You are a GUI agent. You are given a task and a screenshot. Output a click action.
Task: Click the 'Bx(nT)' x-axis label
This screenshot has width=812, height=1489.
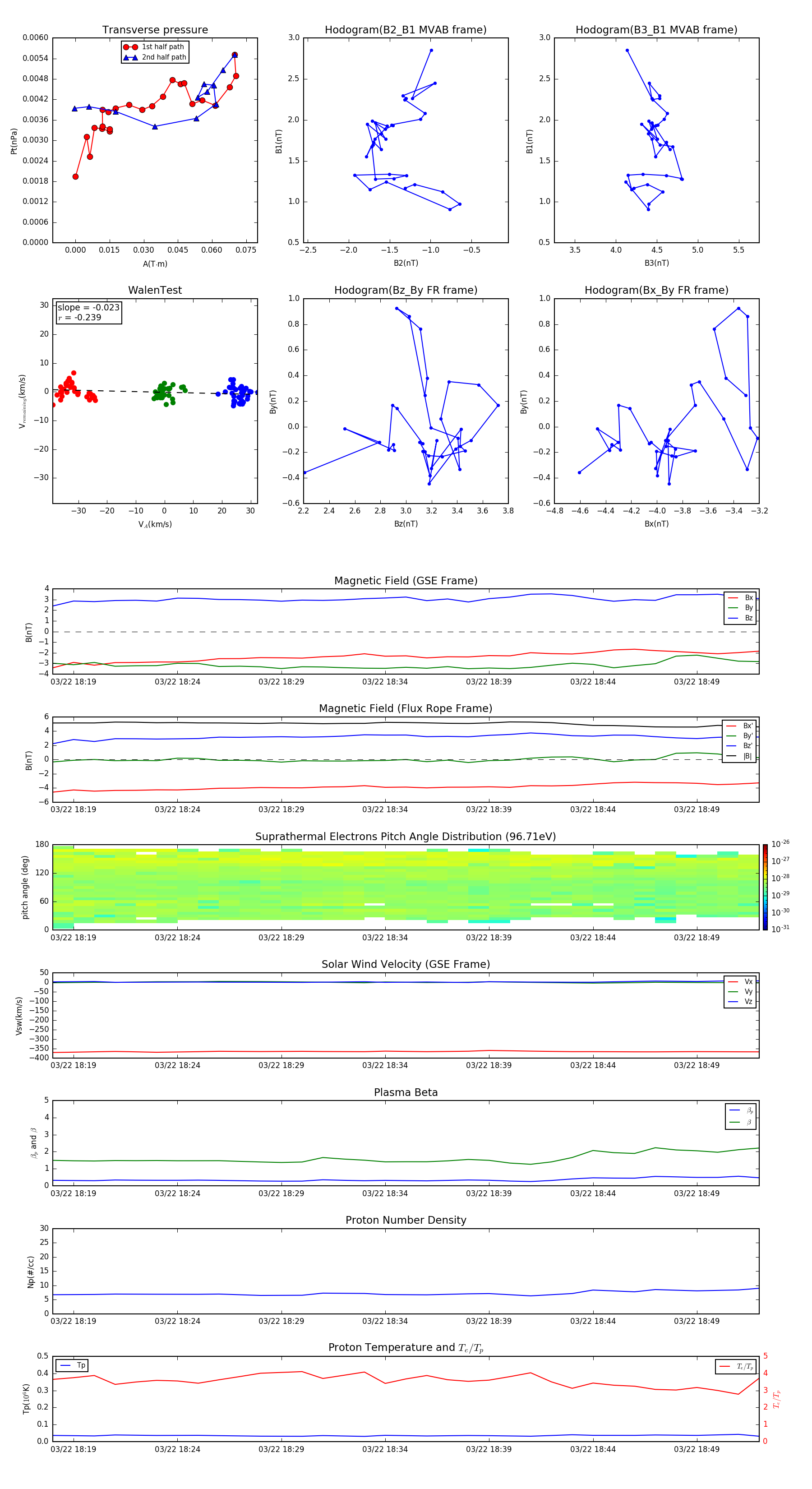pos(656,524)
